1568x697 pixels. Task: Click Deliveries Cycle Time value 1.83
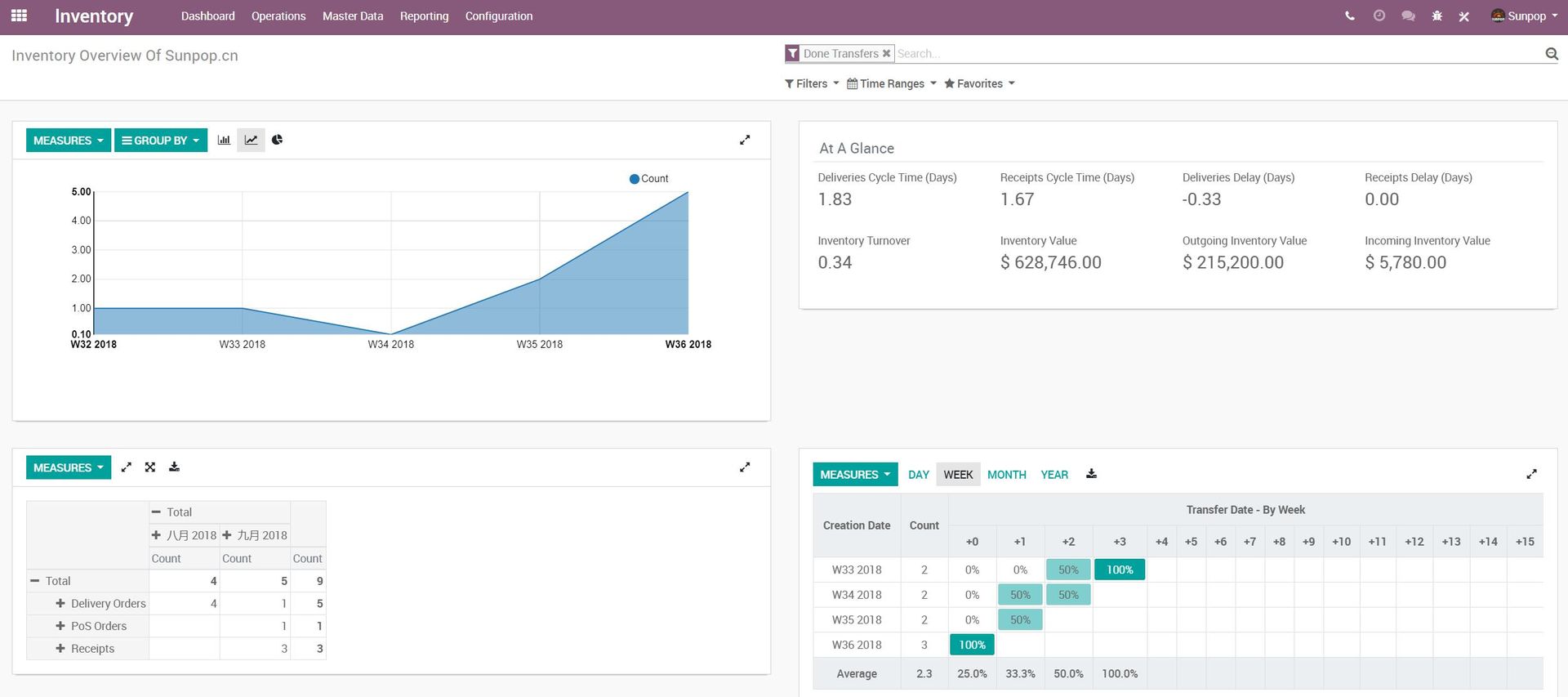click(x=835, y=199)
